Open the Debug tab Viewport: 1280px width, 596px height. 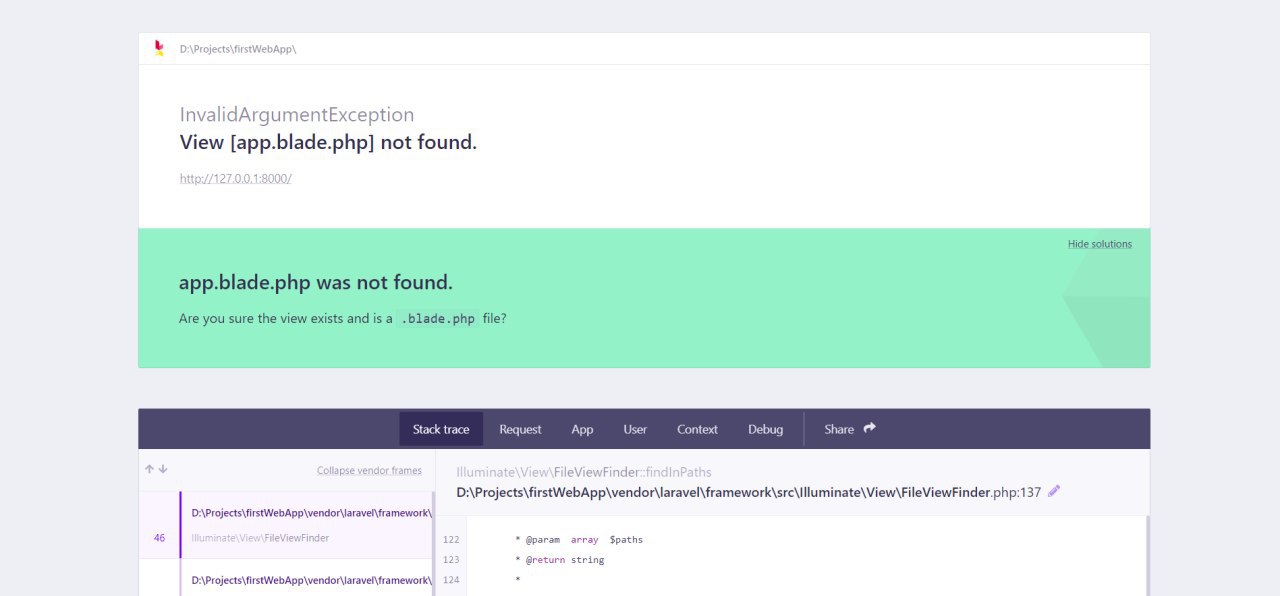pyautogui.click(x=765, y=429)
